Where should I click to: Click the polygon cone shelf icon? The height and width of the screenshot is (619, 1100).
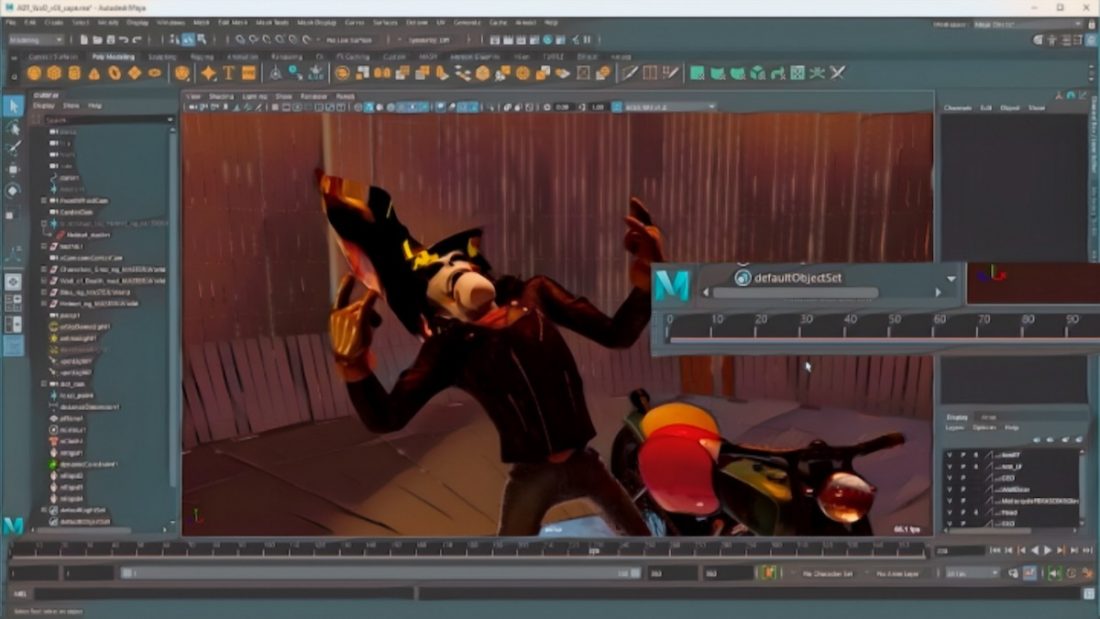(x=94, y=73)
